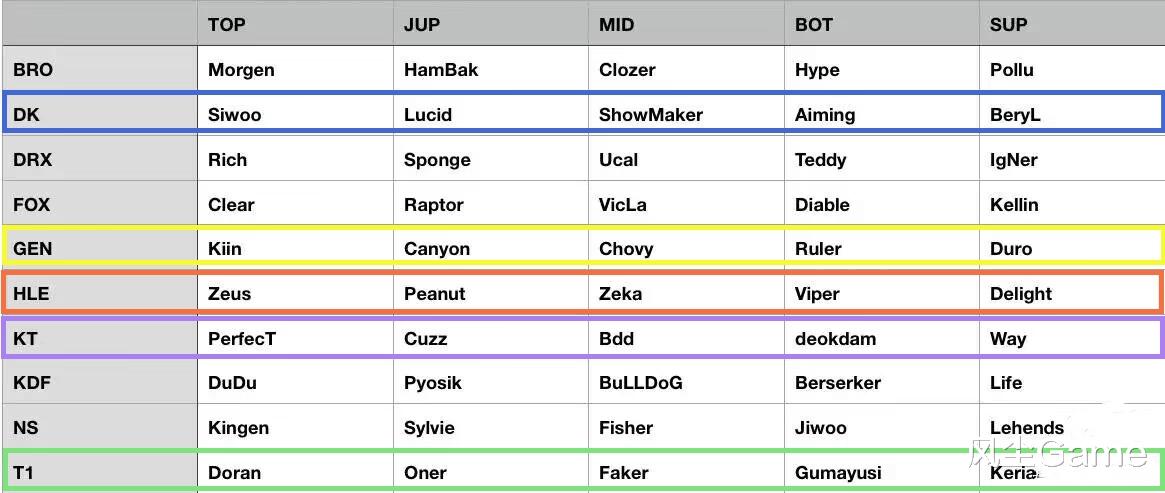Image resolution: width=1165 pixels, height=493 pixels.
Task: Click the GEN team row header
Action: 100,249
